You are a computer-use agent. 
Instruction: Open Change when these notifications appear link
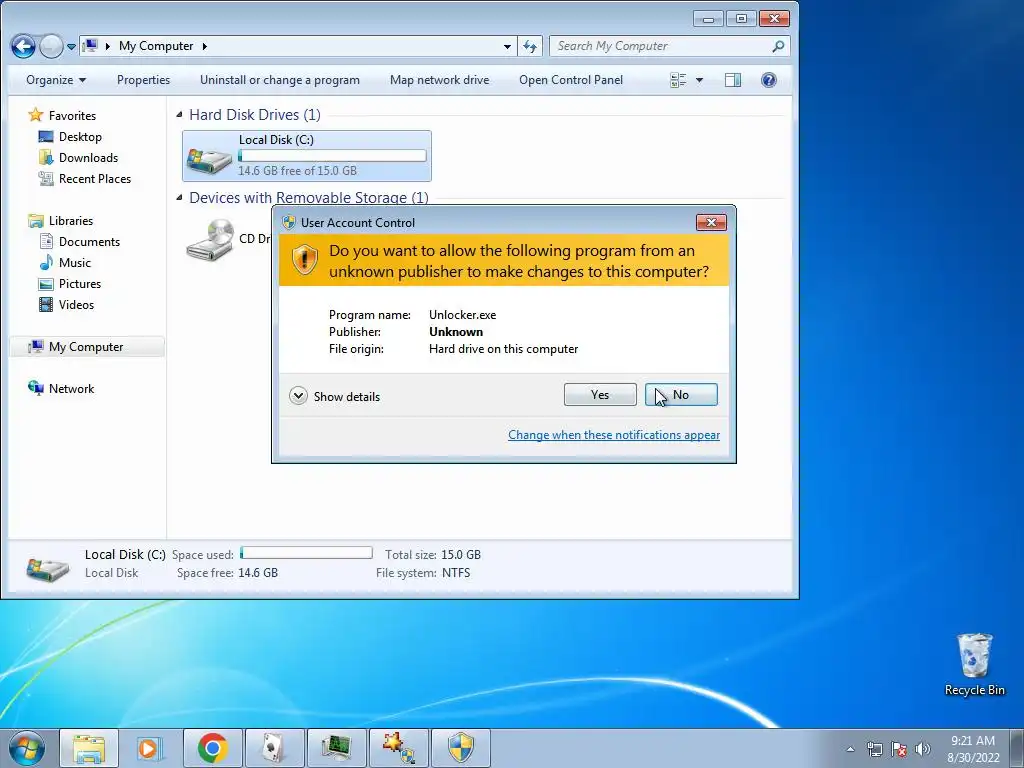pos(614,435)
